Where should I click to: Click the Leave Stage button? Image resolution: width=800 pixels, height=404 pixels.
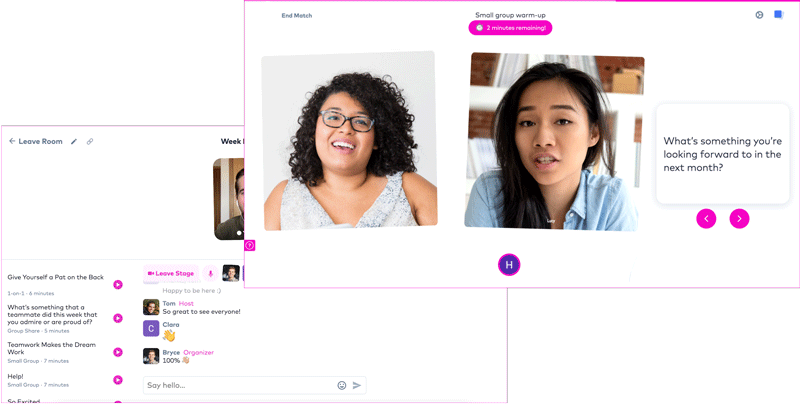[170, 274]
